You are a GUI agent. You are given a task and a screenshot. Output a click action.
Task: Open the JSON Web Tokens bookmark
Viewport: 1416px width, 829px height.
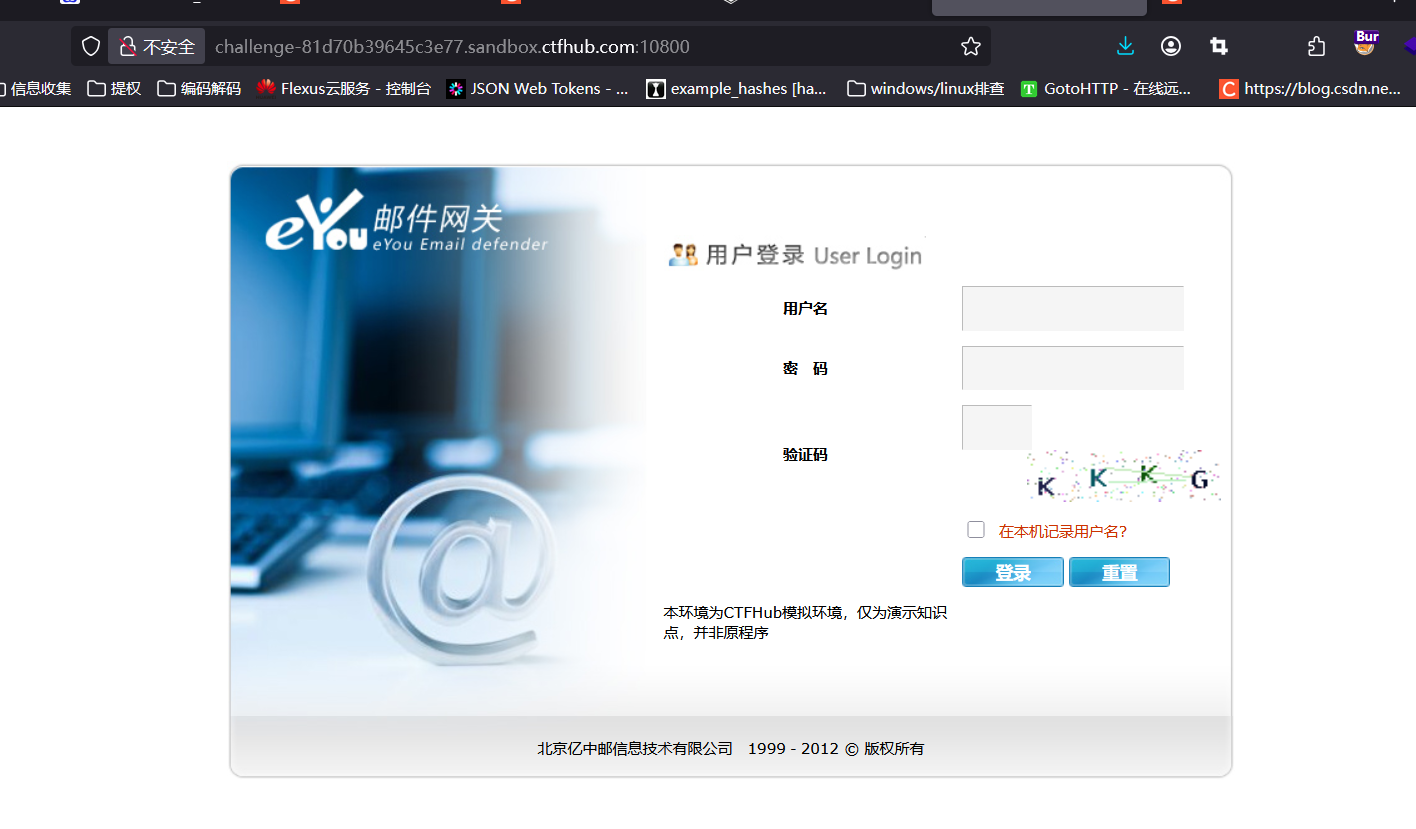537,89
